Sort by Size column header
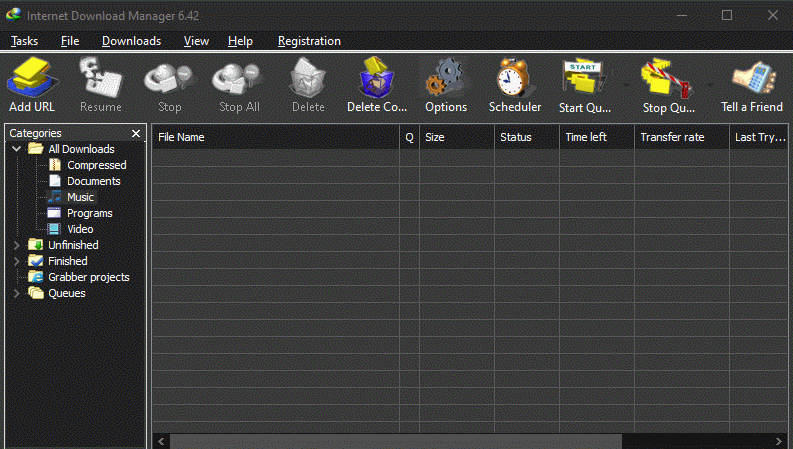 pos(457,137)
